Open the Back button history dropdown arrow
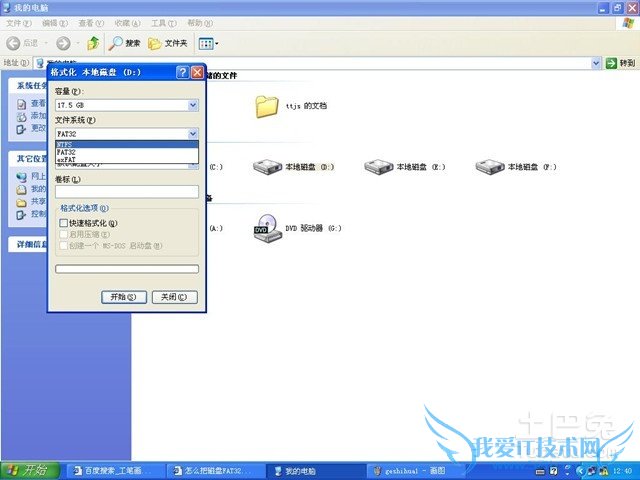640x480 pixels. coord(46,43)
